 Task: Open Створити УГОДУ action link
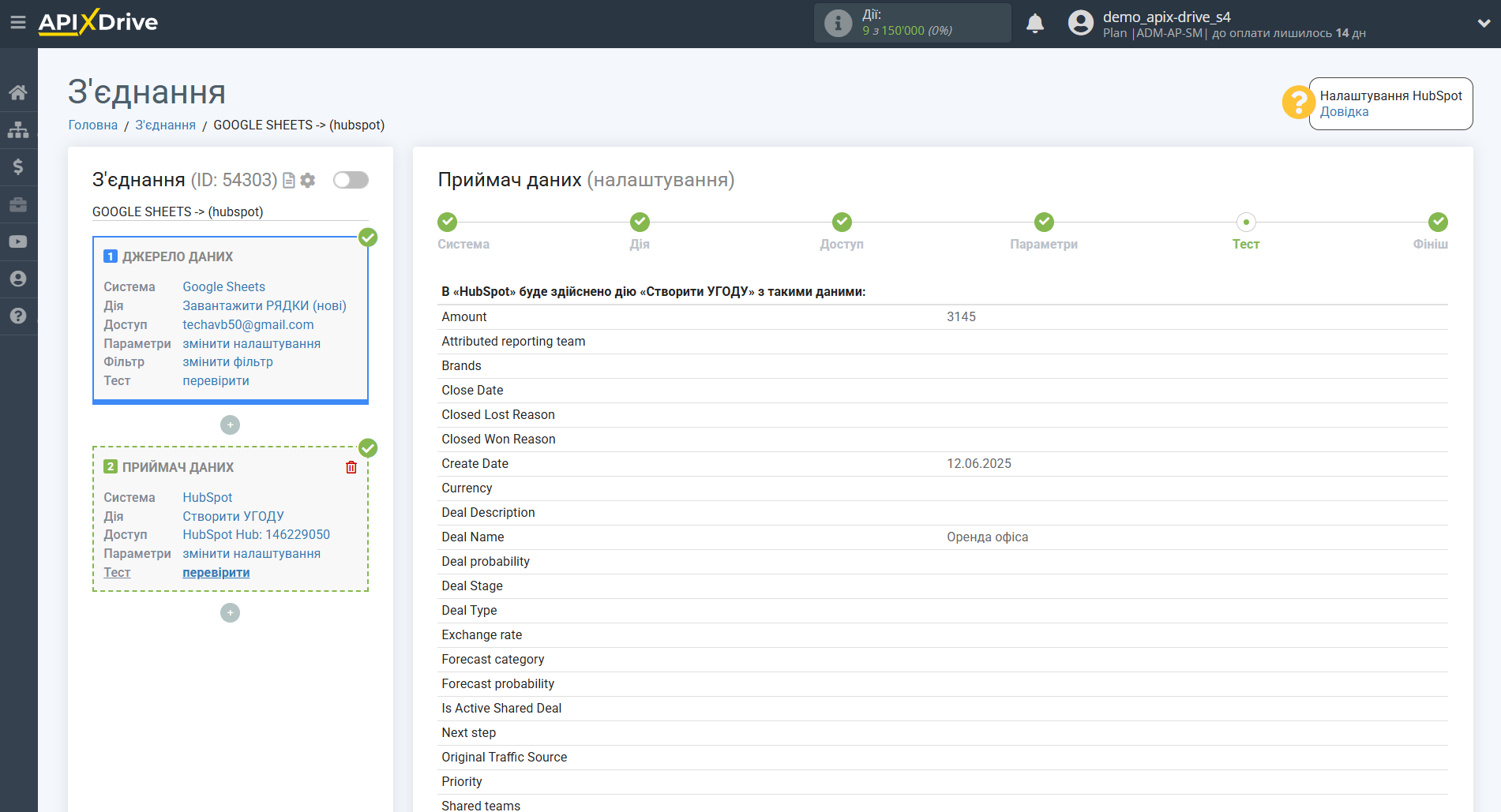point(233,516)
